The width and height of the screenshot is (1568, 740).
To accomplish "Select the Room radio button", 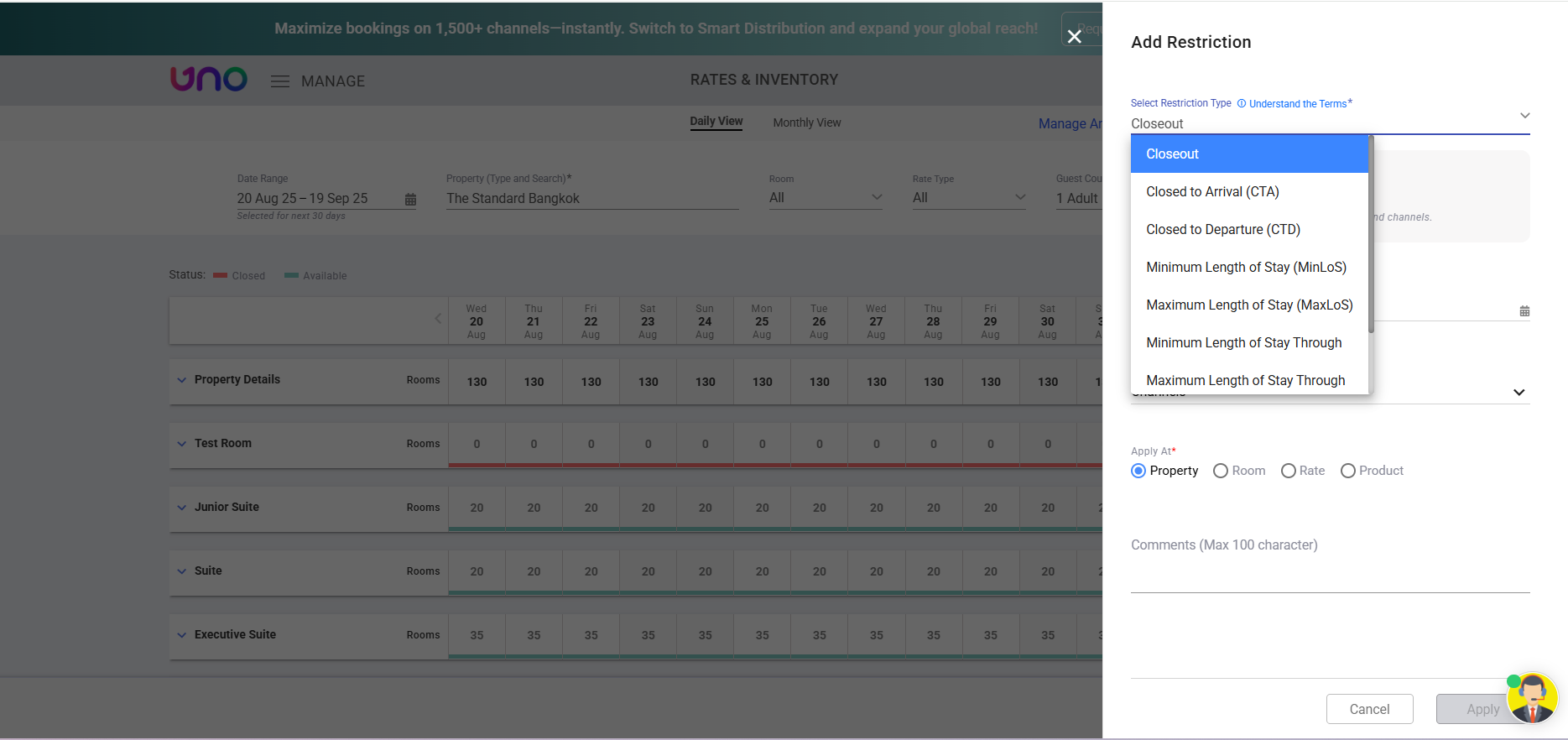I will click(x=1221, y=471).
